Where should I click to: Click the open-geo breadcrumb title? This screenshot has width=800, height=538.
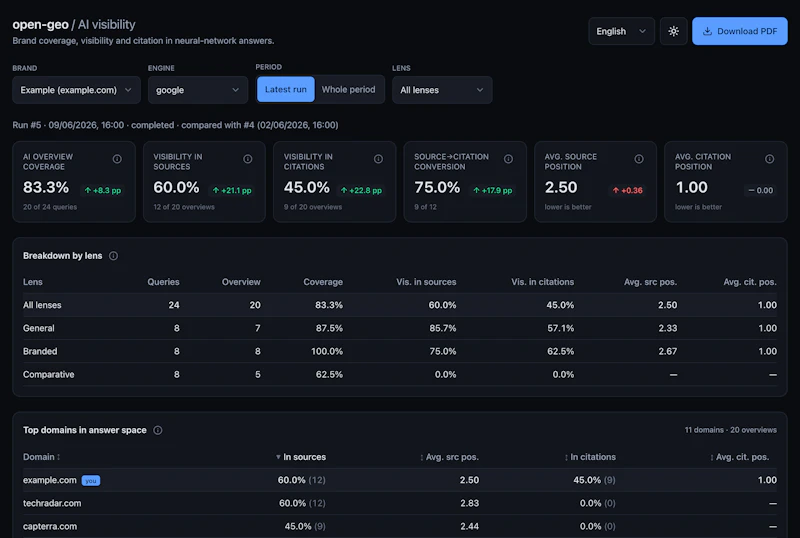point(40,25)
